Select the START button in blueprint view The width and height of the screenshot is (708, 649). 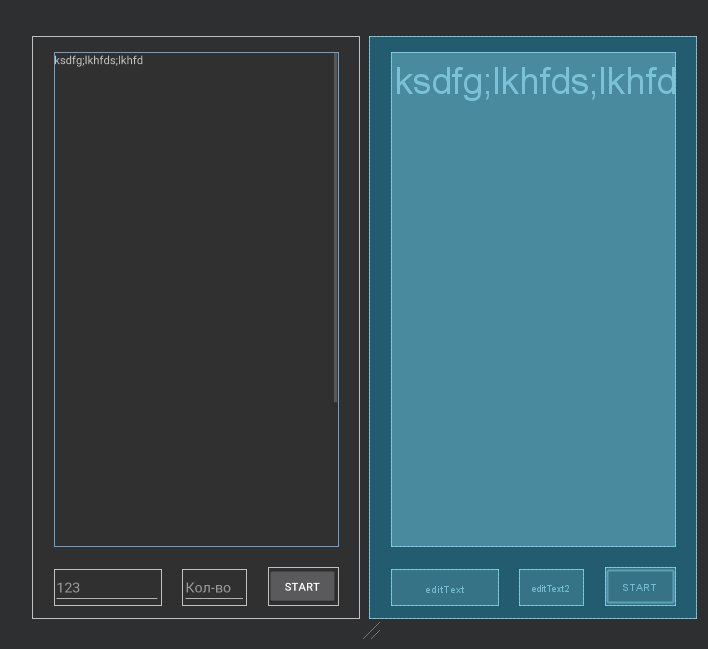coord(640,587)
